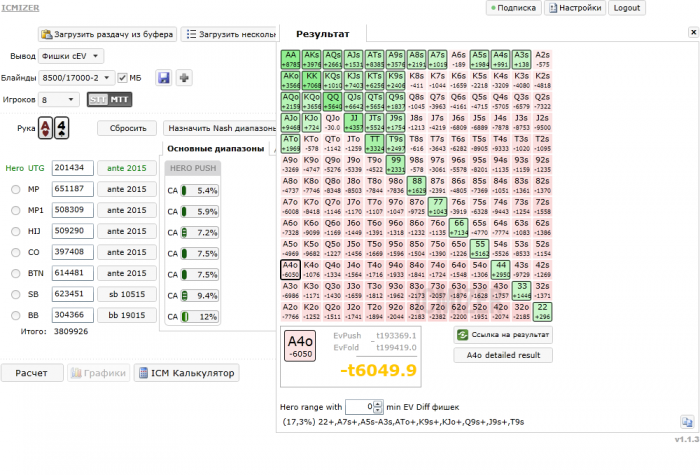Screen dimensions: 700x475
Task: Click the ace of hearts hand card
Action: 45,128
